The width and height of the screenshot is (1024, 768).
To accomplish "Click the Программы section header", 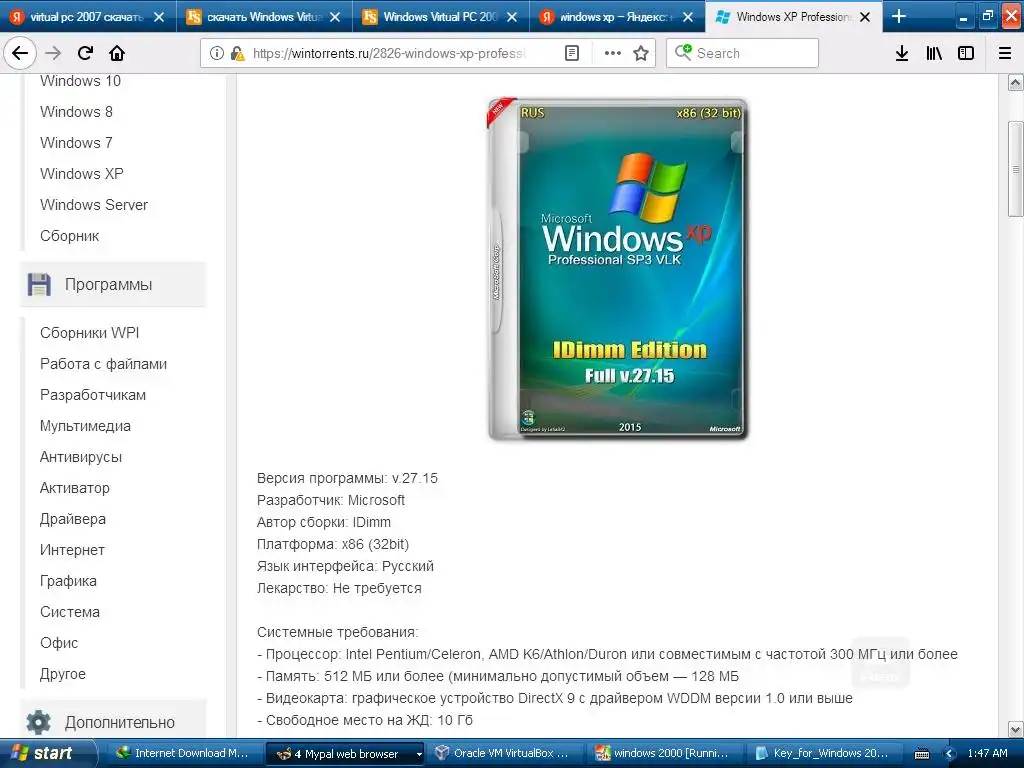I will pyautogui.click(x=113, y=285).
